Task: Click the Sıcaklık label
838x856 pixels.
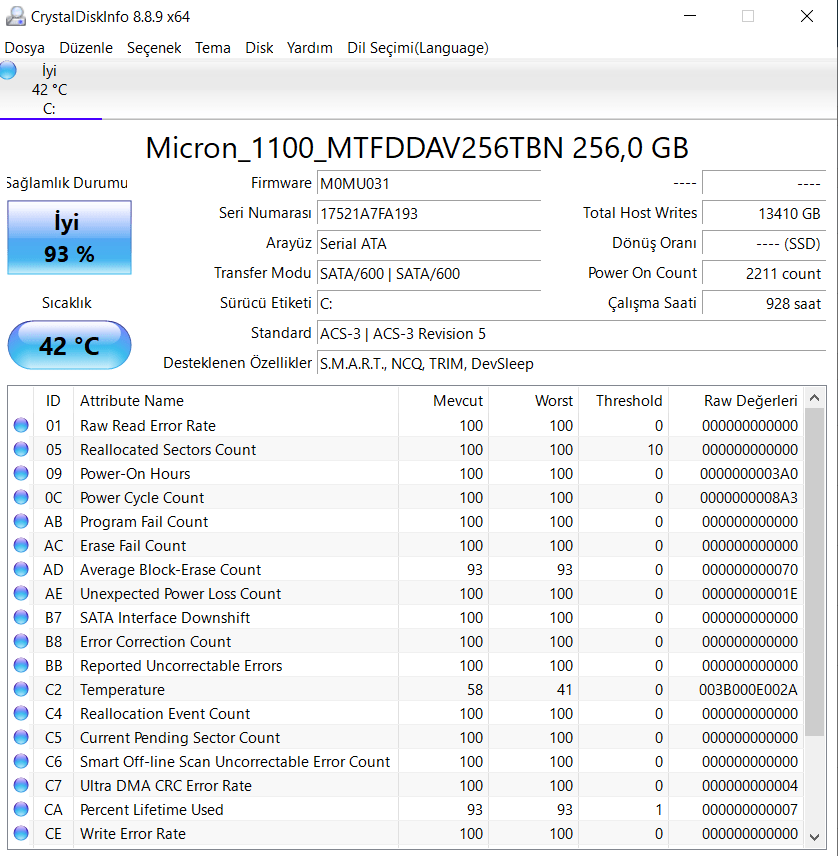Action: (67, 303)
